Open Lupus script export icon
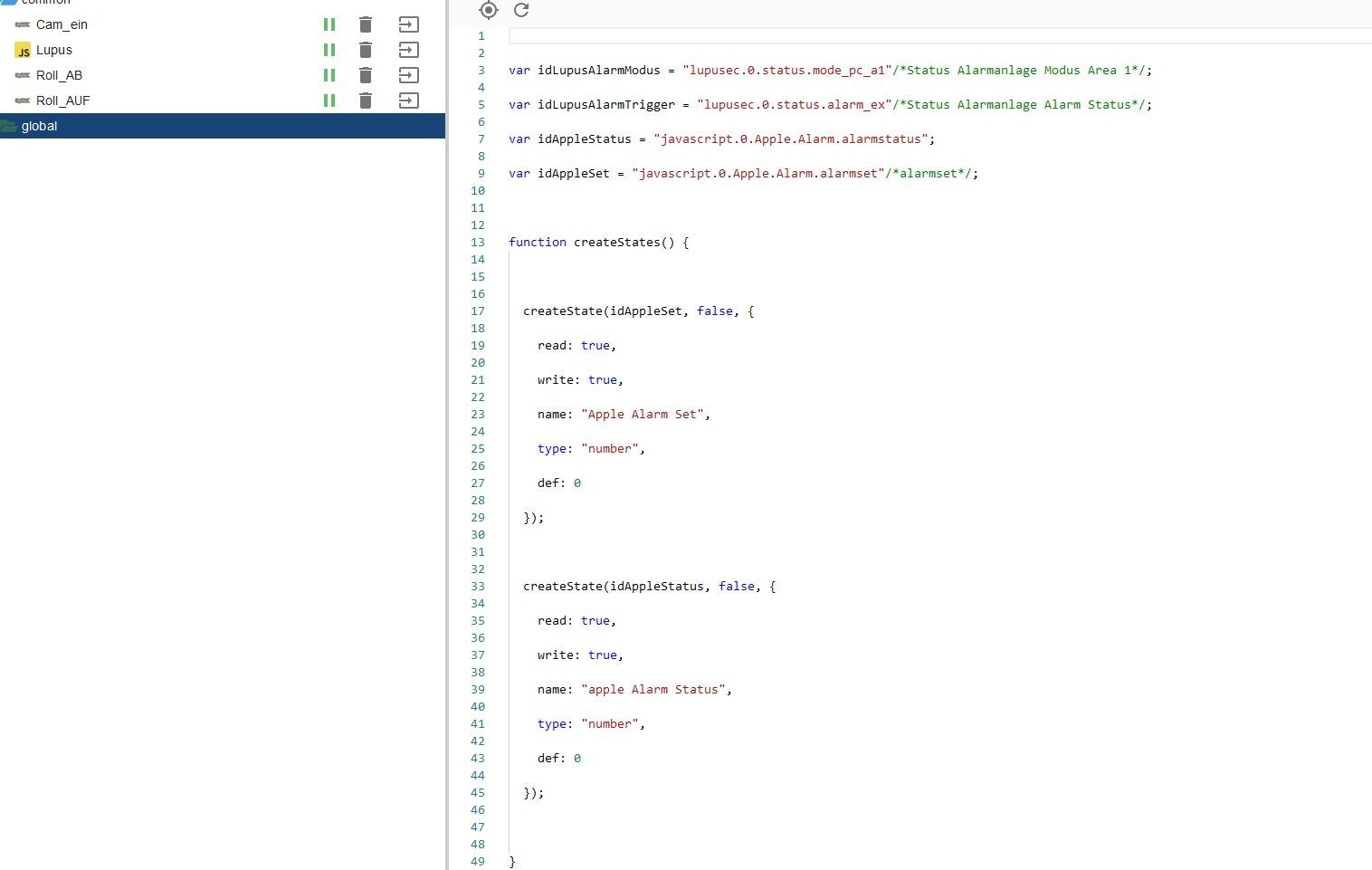Viewport: 1372px width, 870px height. 409,50
